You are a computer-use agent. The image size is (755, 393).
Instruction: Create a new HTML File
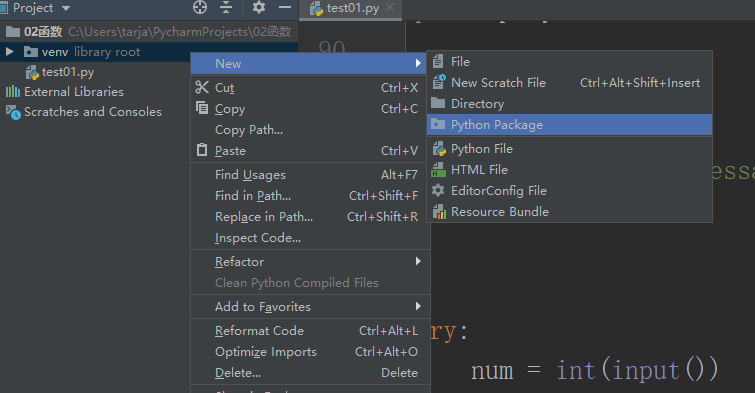[569, 170]
